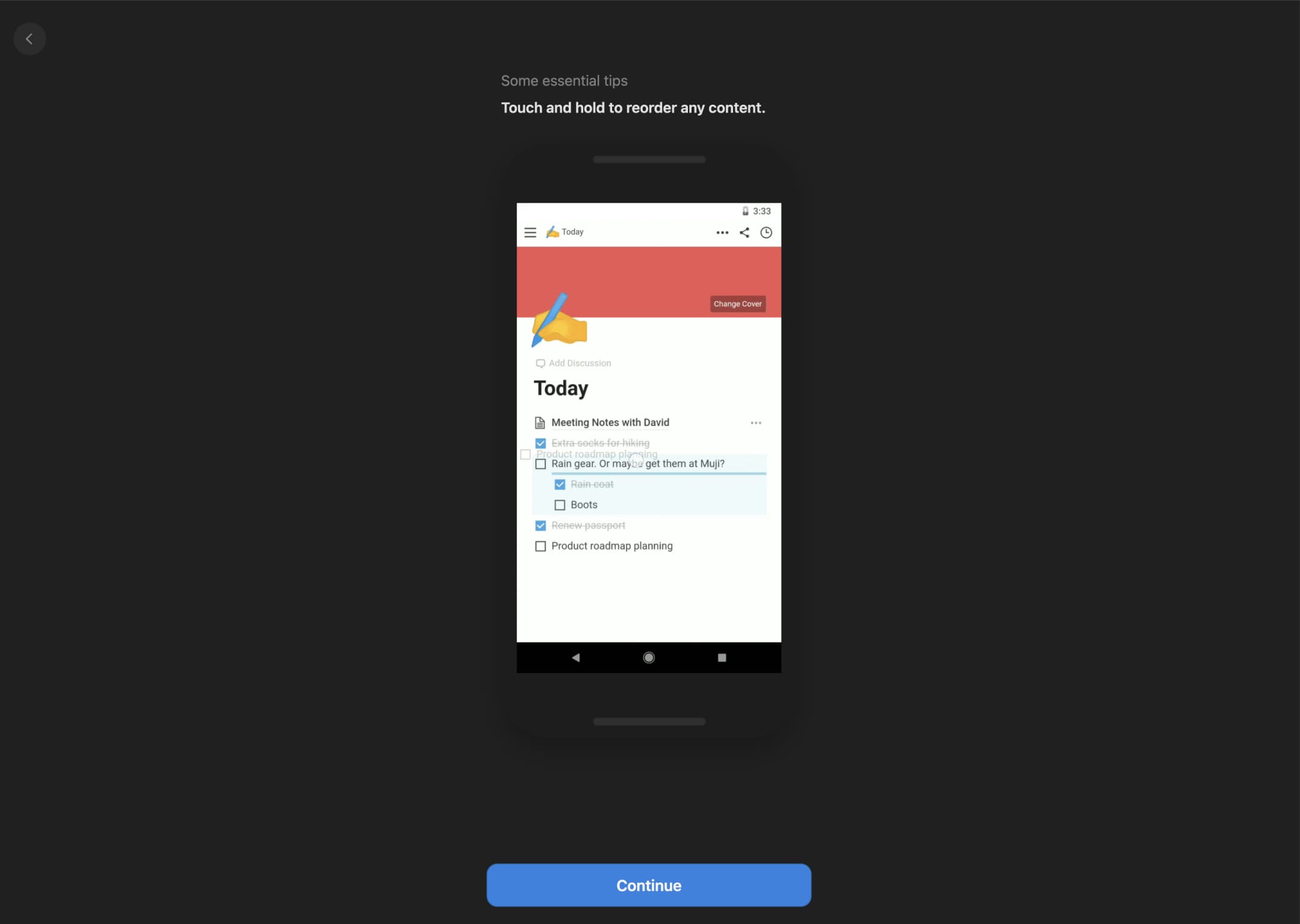This screenshot has width=1300, height=924.
Task: Open Meeting Notes with David
Action: coord(610,421)
